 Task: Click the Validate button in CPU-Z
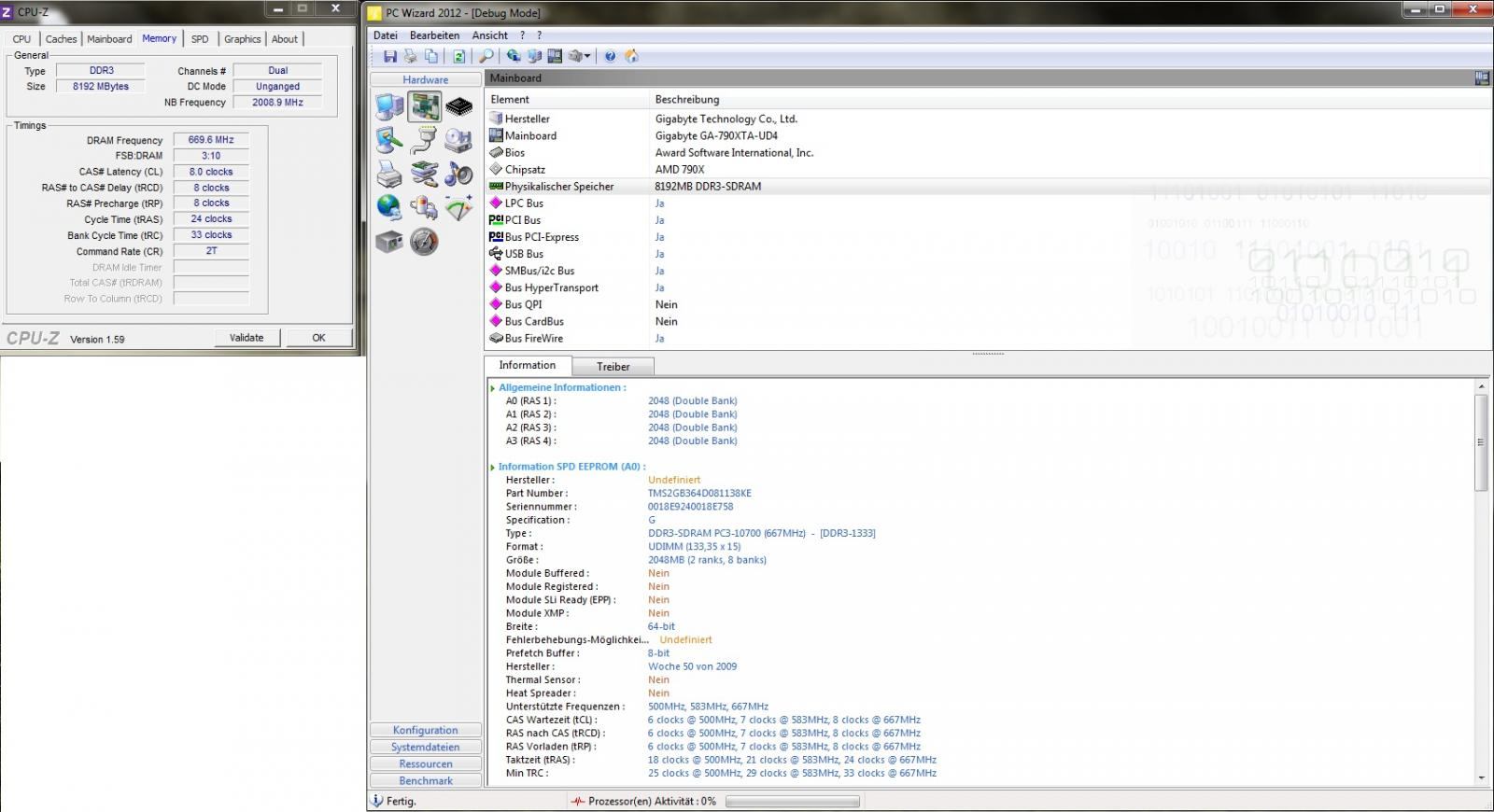[247, 338]
